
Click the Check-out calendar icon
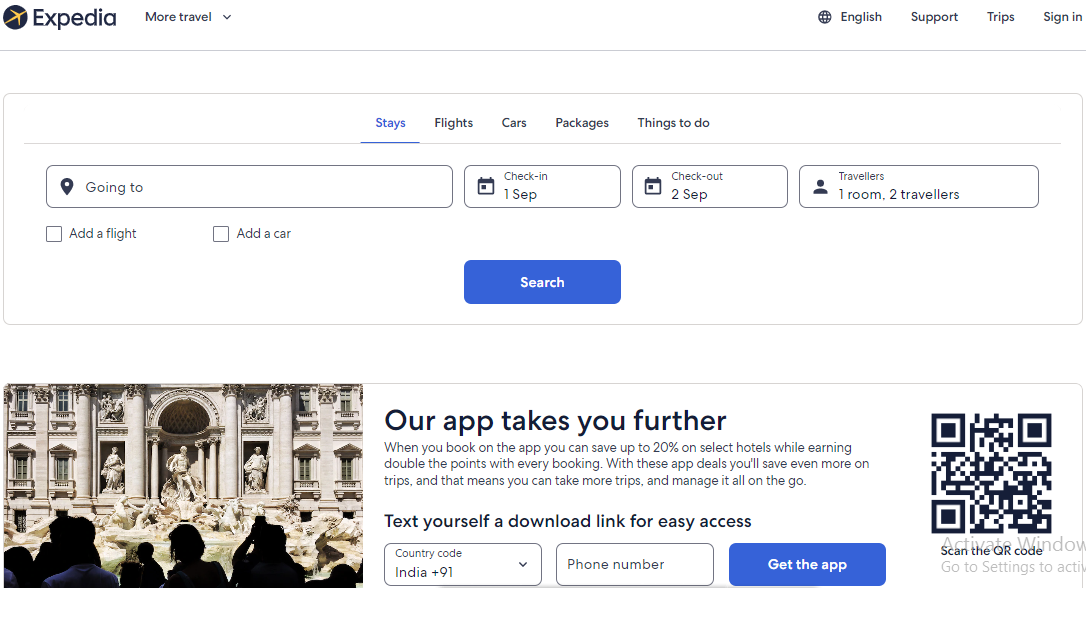click(653, 187)
